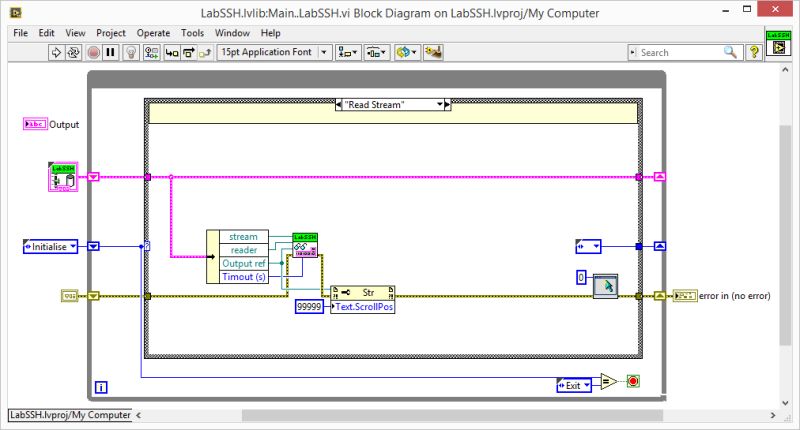Click the blue right shift register
800x430 pixels.
(x=660, y=246)
